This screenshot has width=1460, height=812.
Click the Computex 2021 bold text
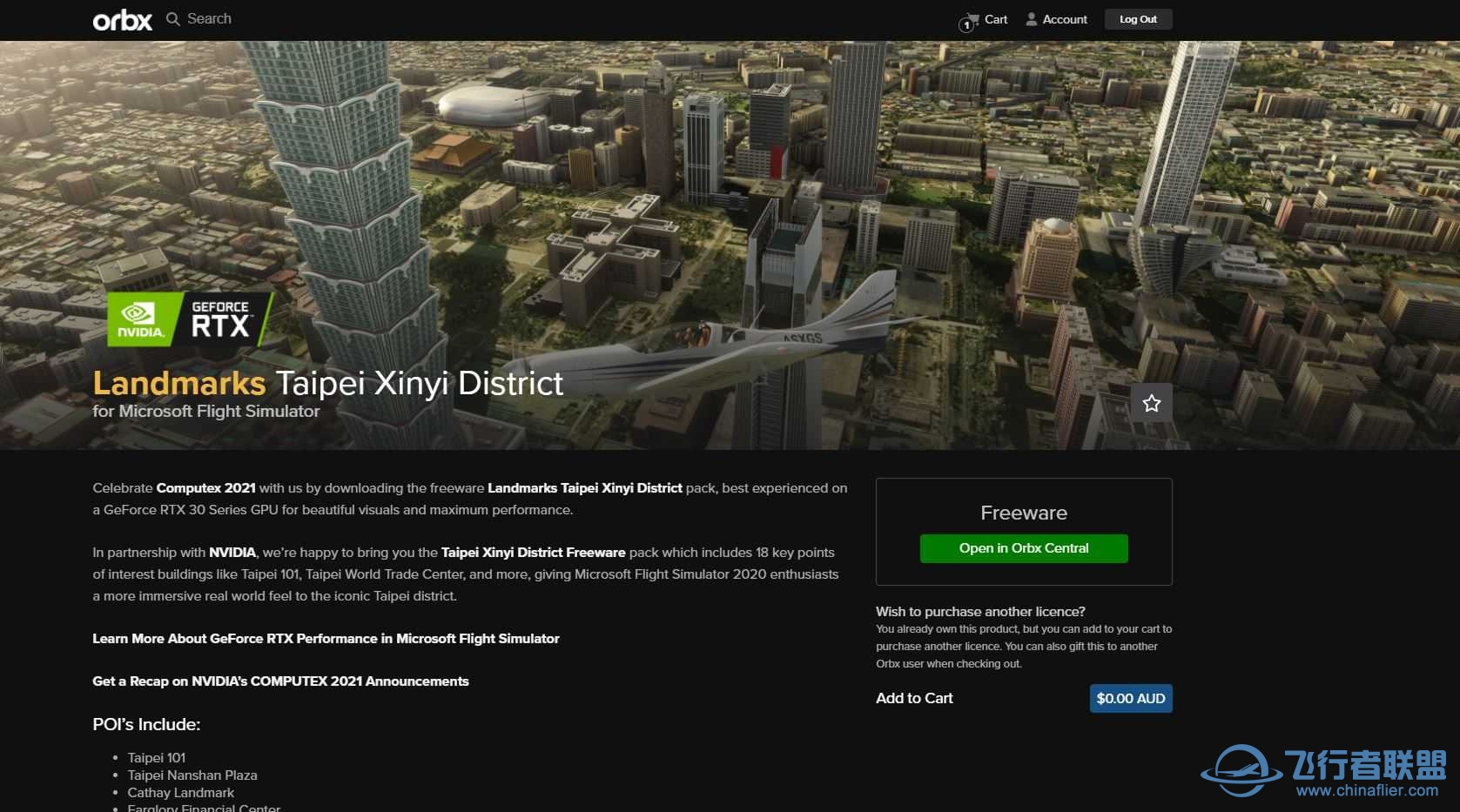206,488
